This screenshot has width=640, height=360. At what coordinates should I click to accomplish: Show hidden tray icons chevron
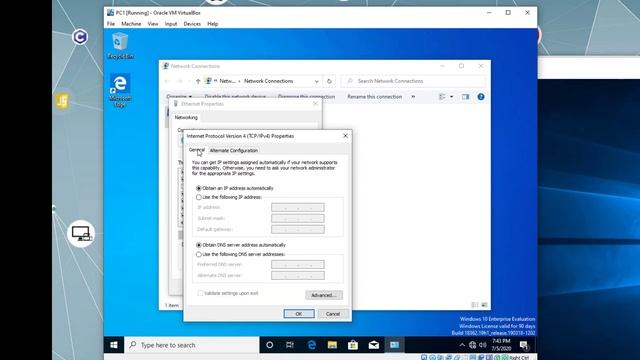(462, 345)
